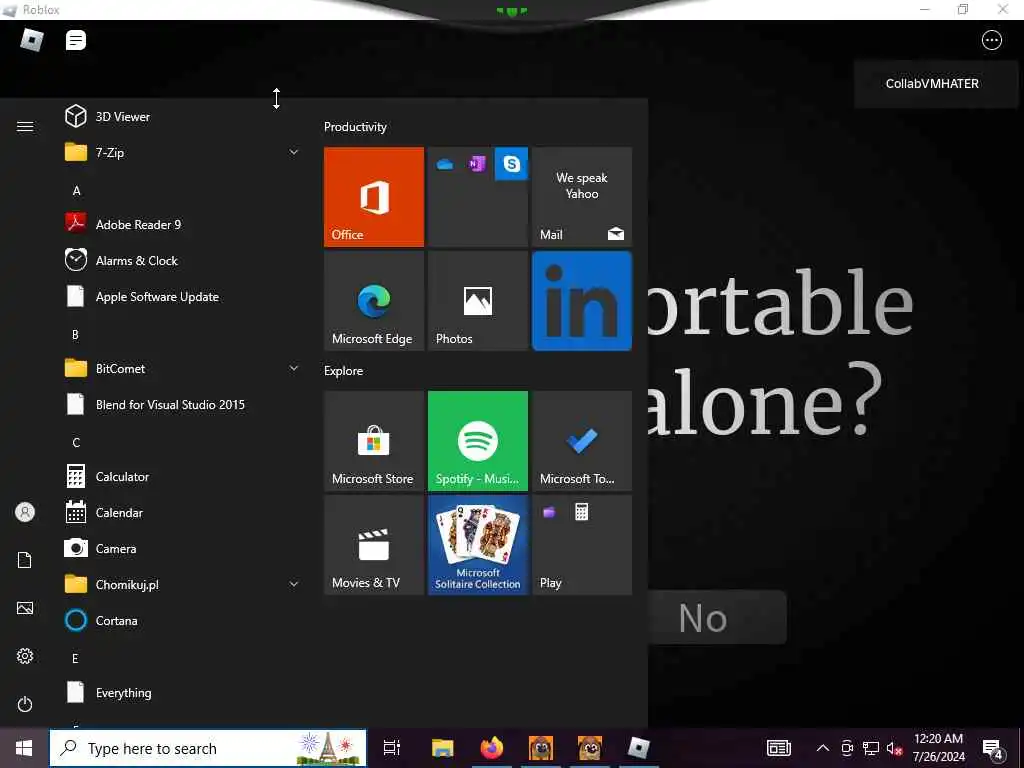Open the network tray icon
This screenshot has width=1024, height=768.
871,748
